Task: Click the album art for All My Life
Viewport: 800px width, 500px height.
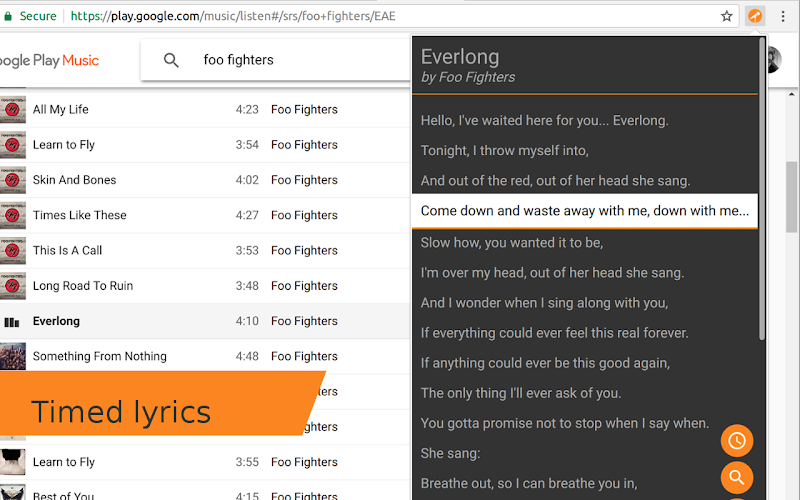Action: coord(13,109)
